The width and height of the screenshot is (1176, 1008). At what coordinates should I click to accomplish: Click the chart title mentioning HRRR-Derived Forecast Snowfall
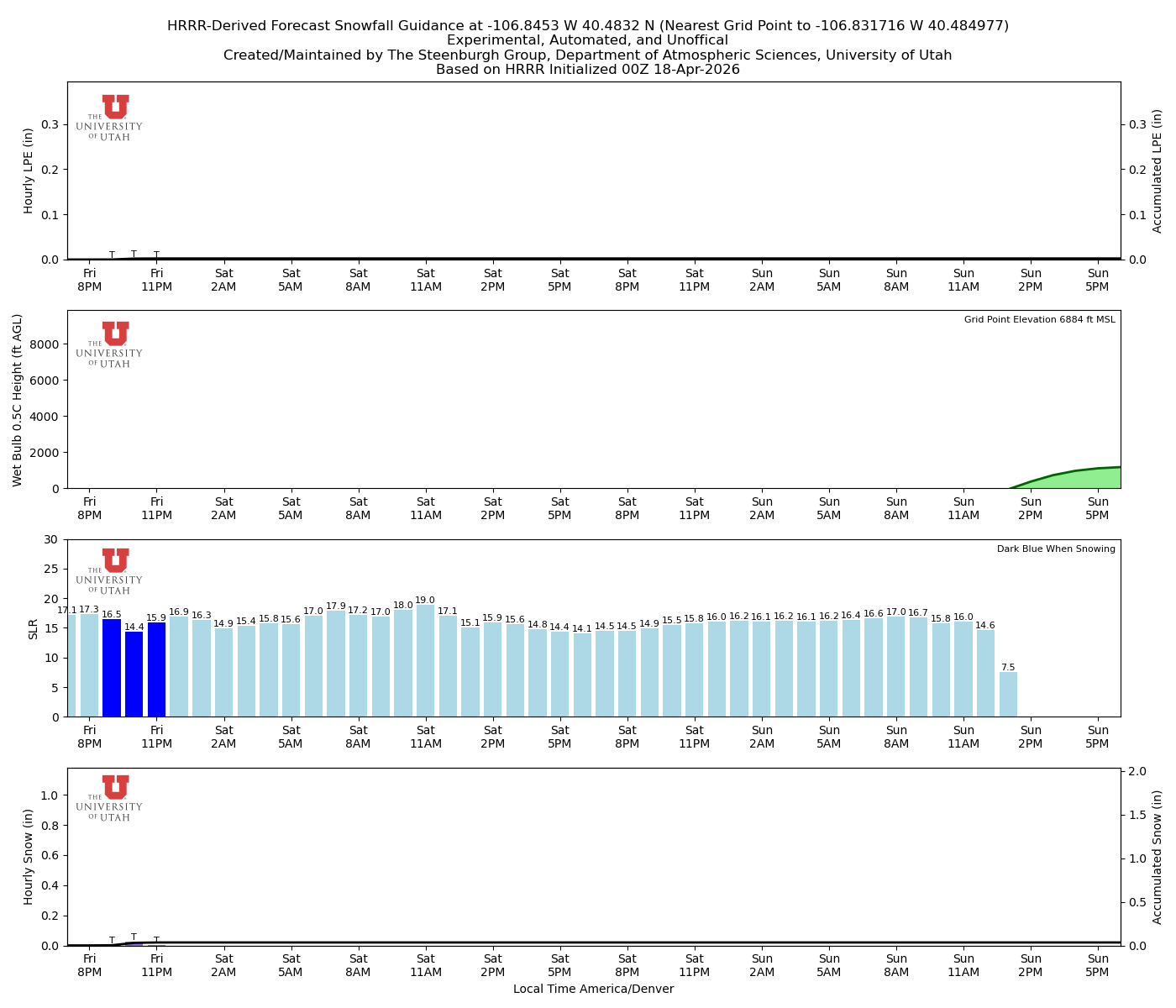coord(588,26)
